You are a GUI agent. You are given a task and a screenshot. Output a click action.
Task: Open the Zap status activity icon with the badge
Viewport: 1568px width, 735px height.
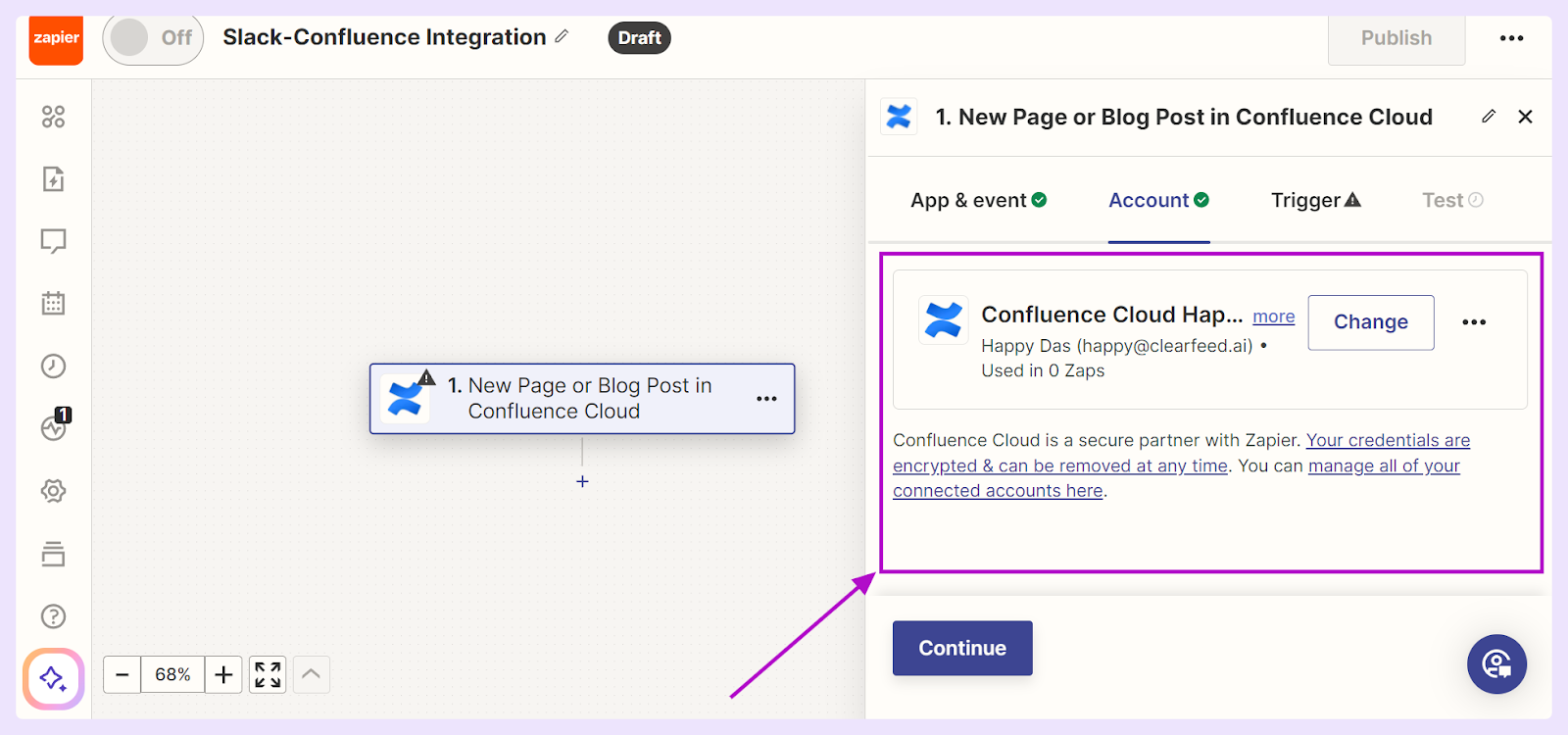[x=56, y=425]
